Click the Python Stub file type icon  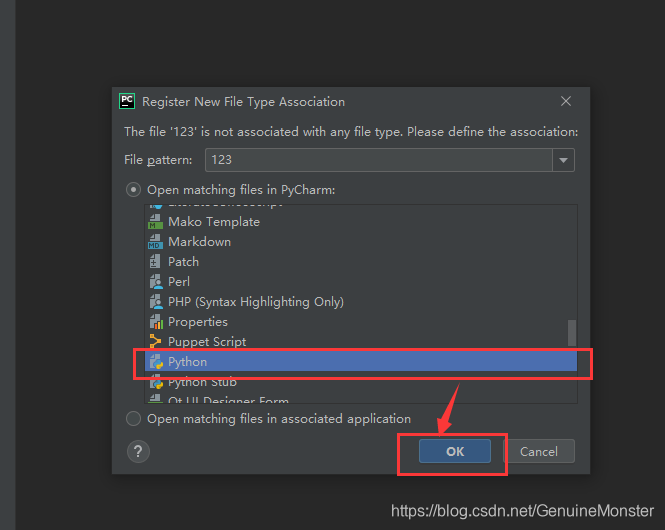point(156,382)
